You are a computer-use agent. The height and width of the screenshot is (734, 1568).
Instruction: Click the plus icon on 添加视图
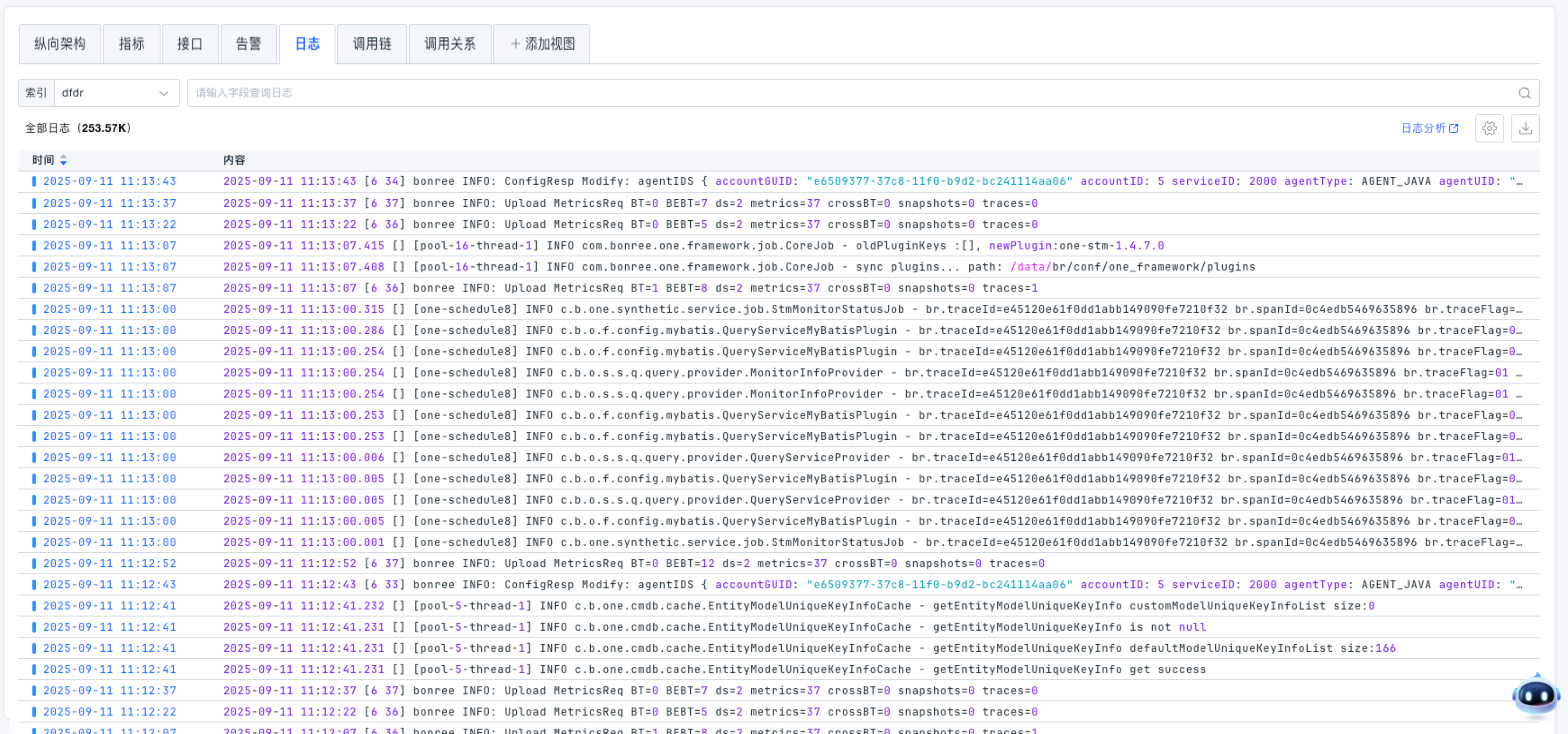pyautogui.click(x=515, y=44)
